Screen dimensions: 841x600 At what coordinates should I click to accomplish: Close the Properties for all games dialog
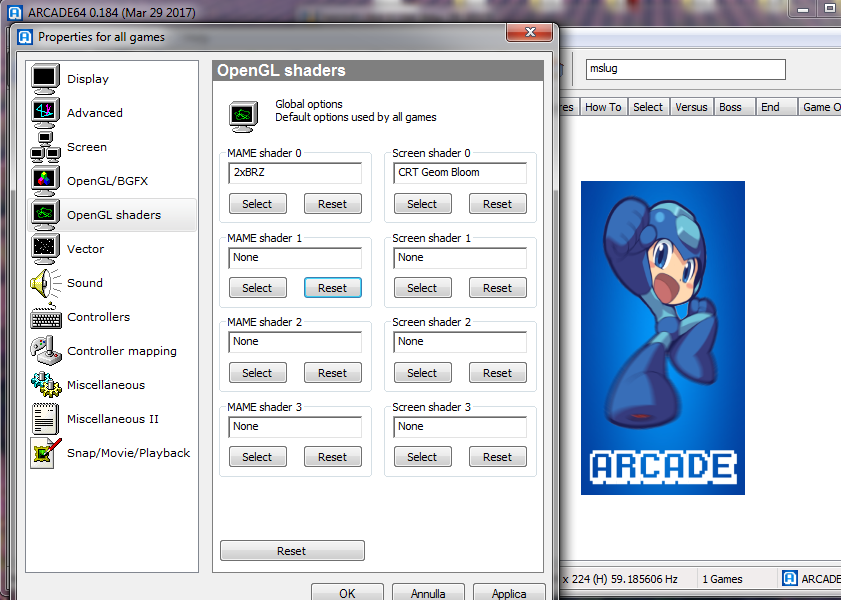[x=529, y=32]
